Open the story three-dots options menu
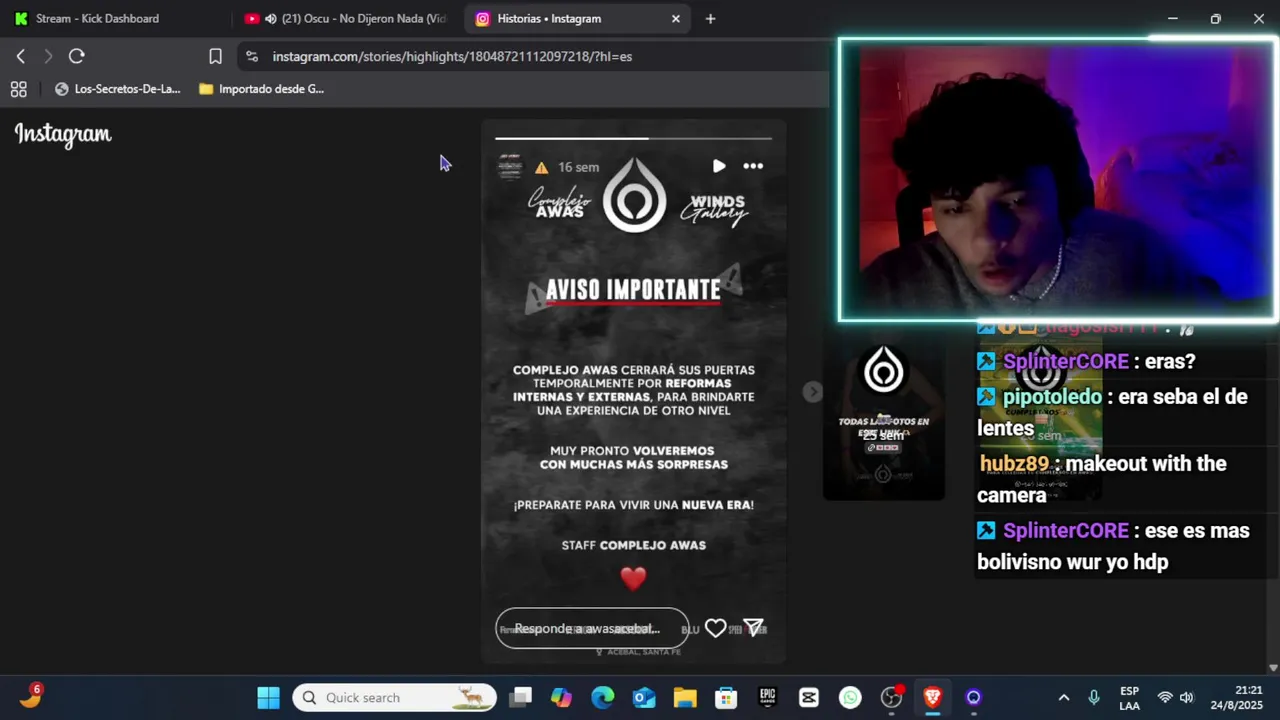1280x720 pixels. (x=753, y=166)
